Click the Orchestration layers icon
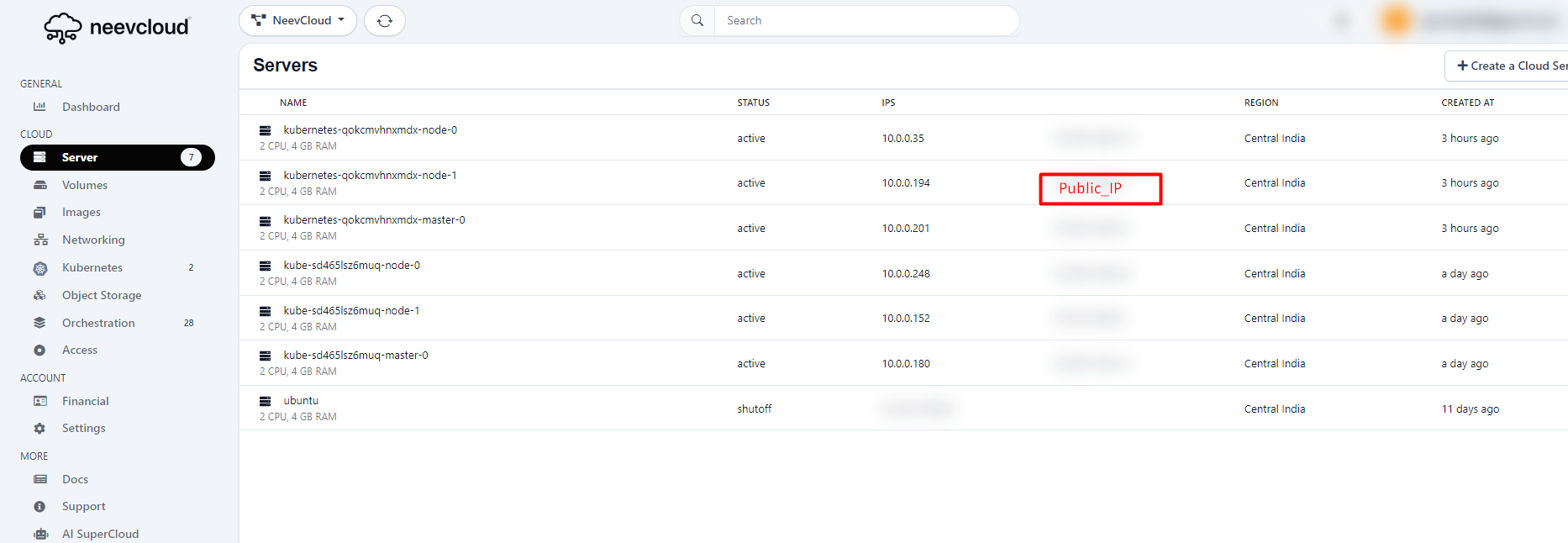This screenshot has height=543, width=1568. (39, 323)
